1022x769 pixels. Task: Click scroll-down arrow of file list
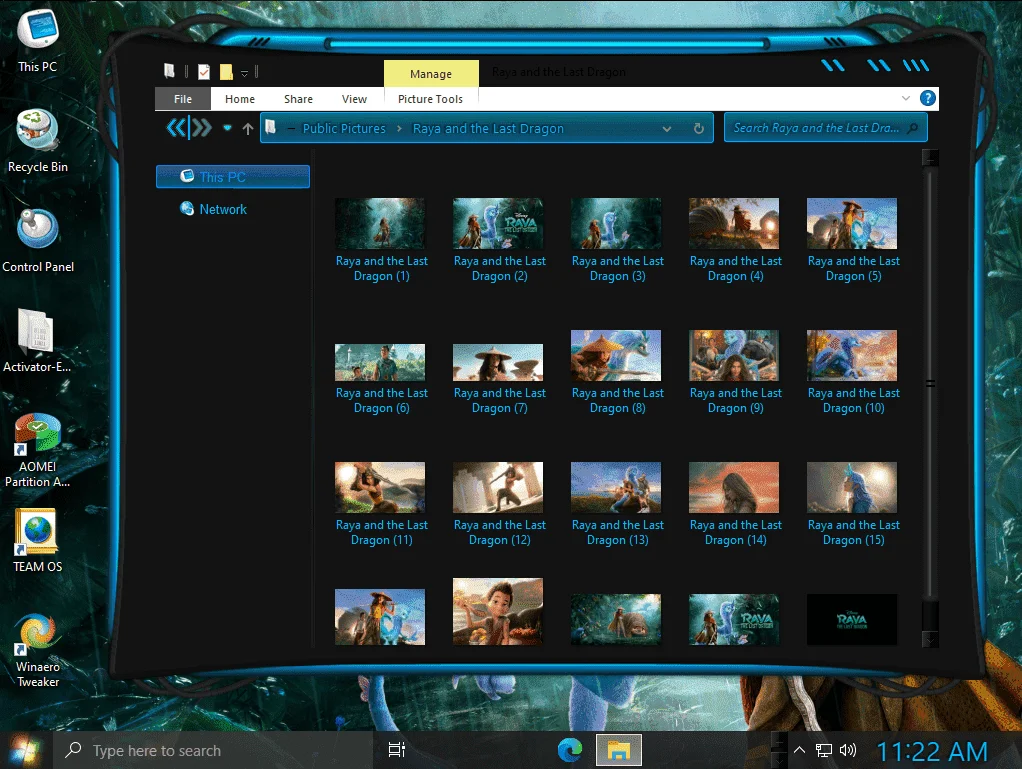930,639
